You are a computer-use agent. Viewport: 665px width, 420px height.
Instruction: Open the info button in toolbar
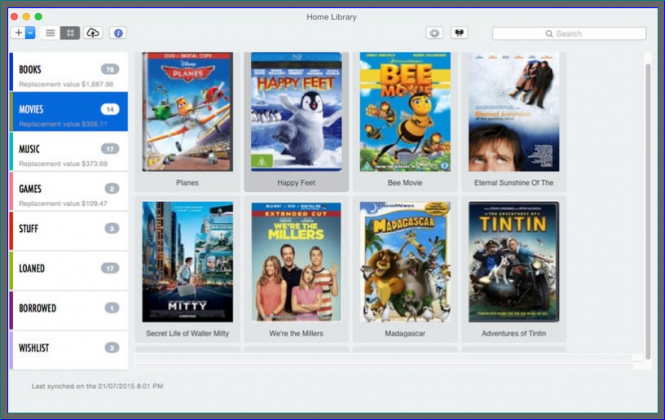pyautogui.click(x=118, y=33)
